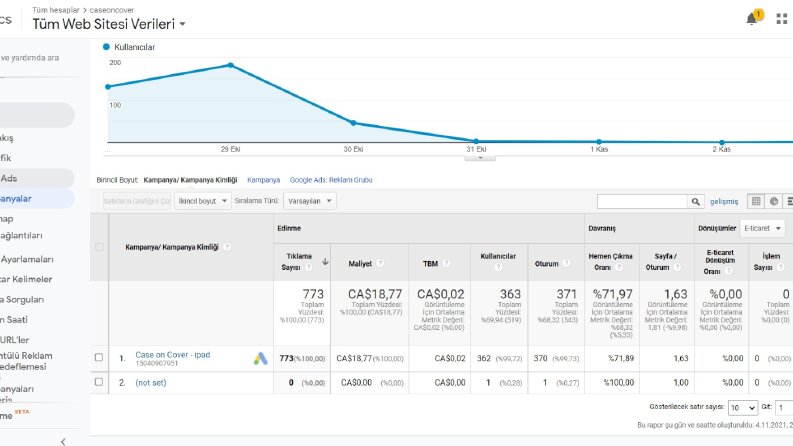
Task: Select Kampanya/ Kampanya Kimliği primary dimension
Action: tap(190, 180)
